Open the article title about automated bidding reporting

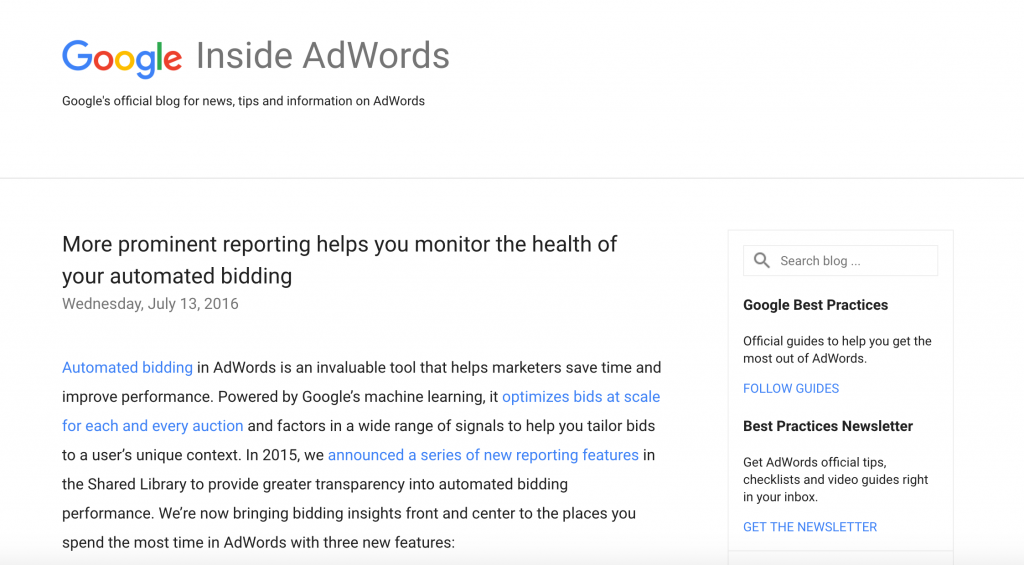[340, 260]
